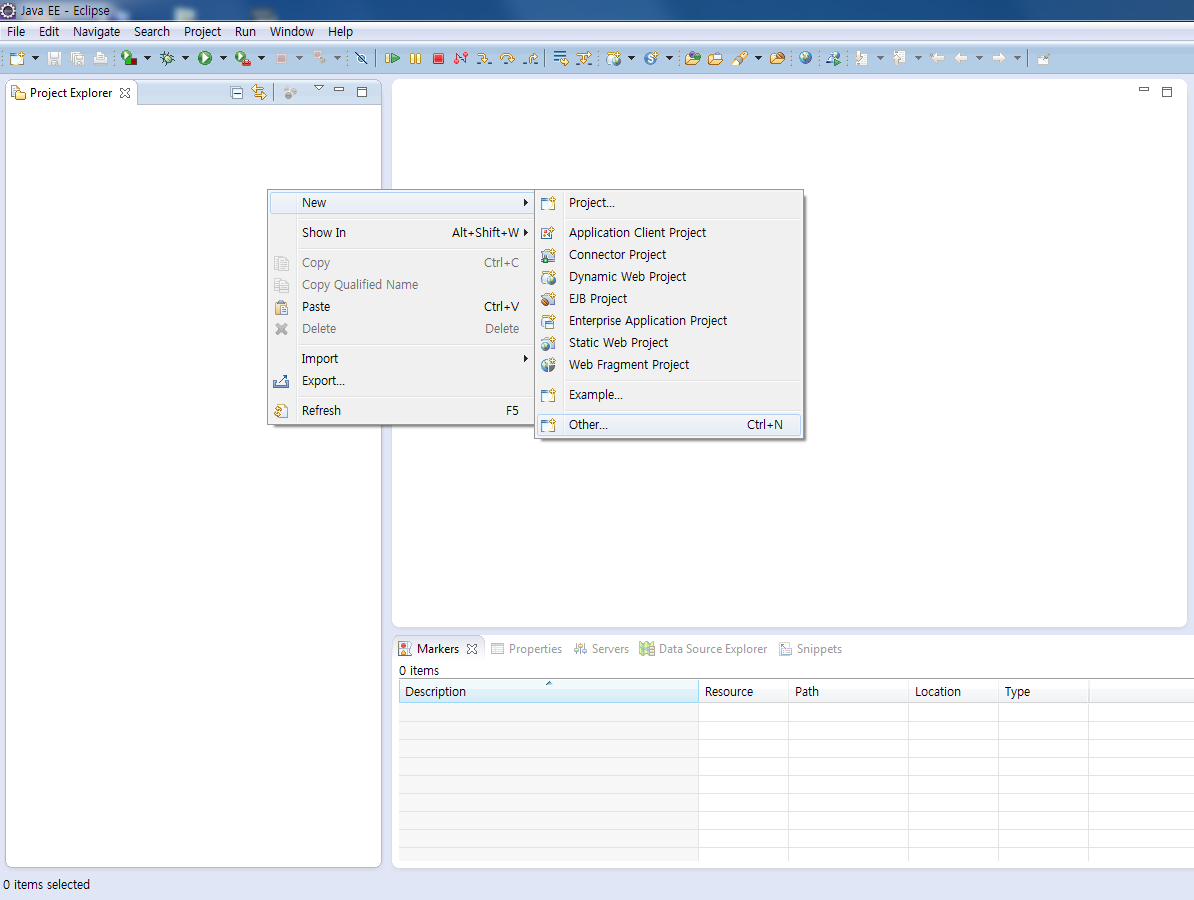Image resolution: width=1194 pixels, height=900 pixels.
Task: Click Refresh in the context menu
Action: click(321, 411)
